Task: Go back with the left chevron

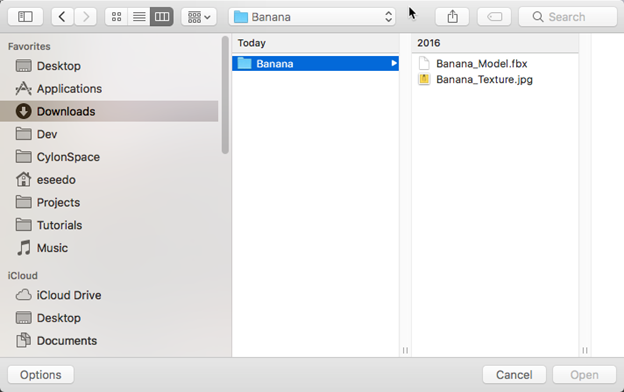Action: (x=62, y=17)
